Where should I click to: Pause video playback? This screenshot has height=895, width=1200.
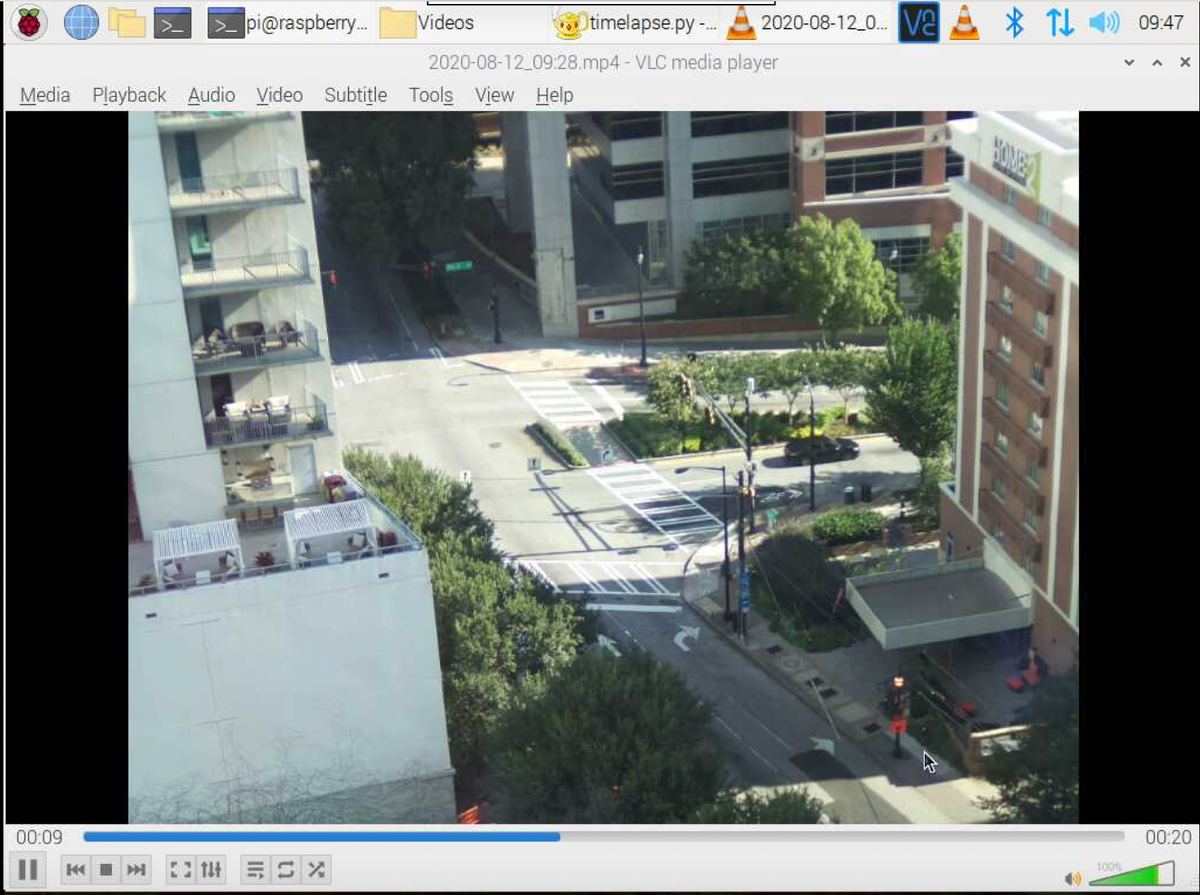(26, 869)
